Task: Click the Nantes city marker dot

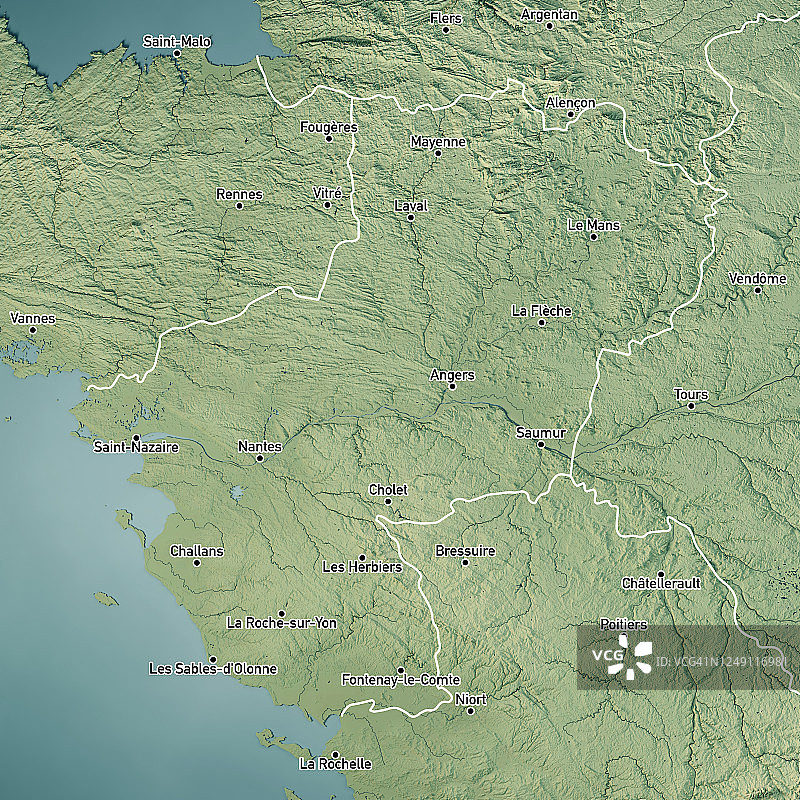Action: (260, 459)
